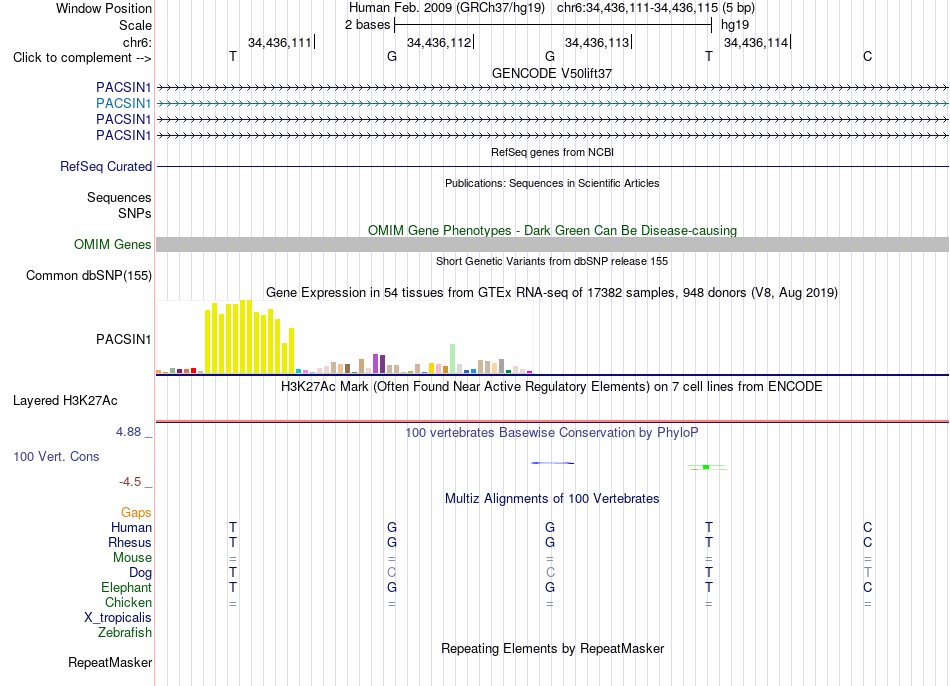The height and width of the screenshot is (686, 950).
Task: Select the Window Position label
Action: click(104, 8)
